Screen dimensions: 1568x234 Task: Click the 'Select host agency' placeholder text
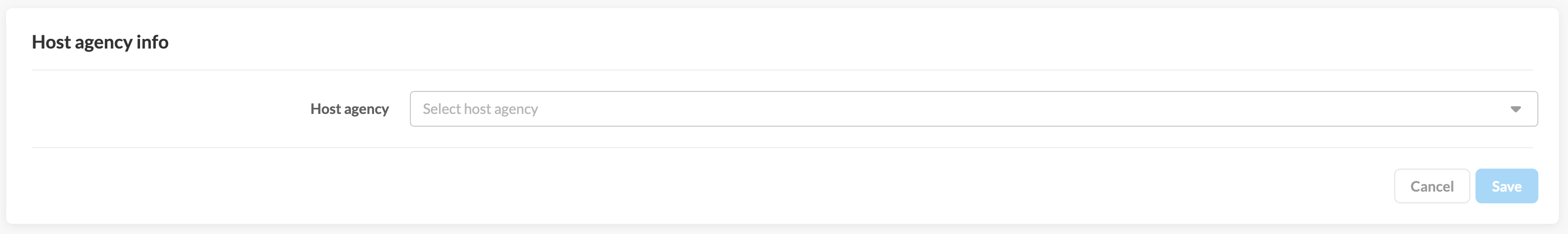(x=480, y=109)
